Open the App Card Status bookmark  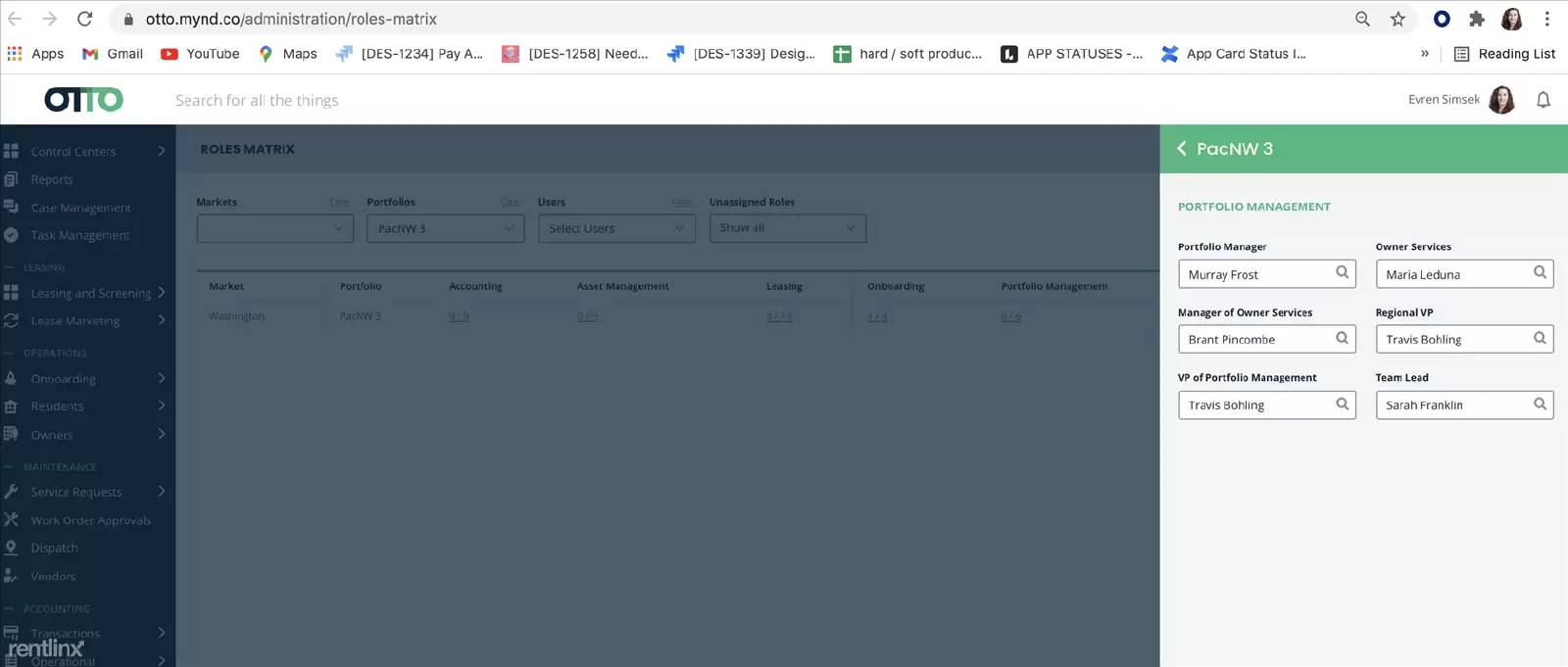coord(1233,54)
